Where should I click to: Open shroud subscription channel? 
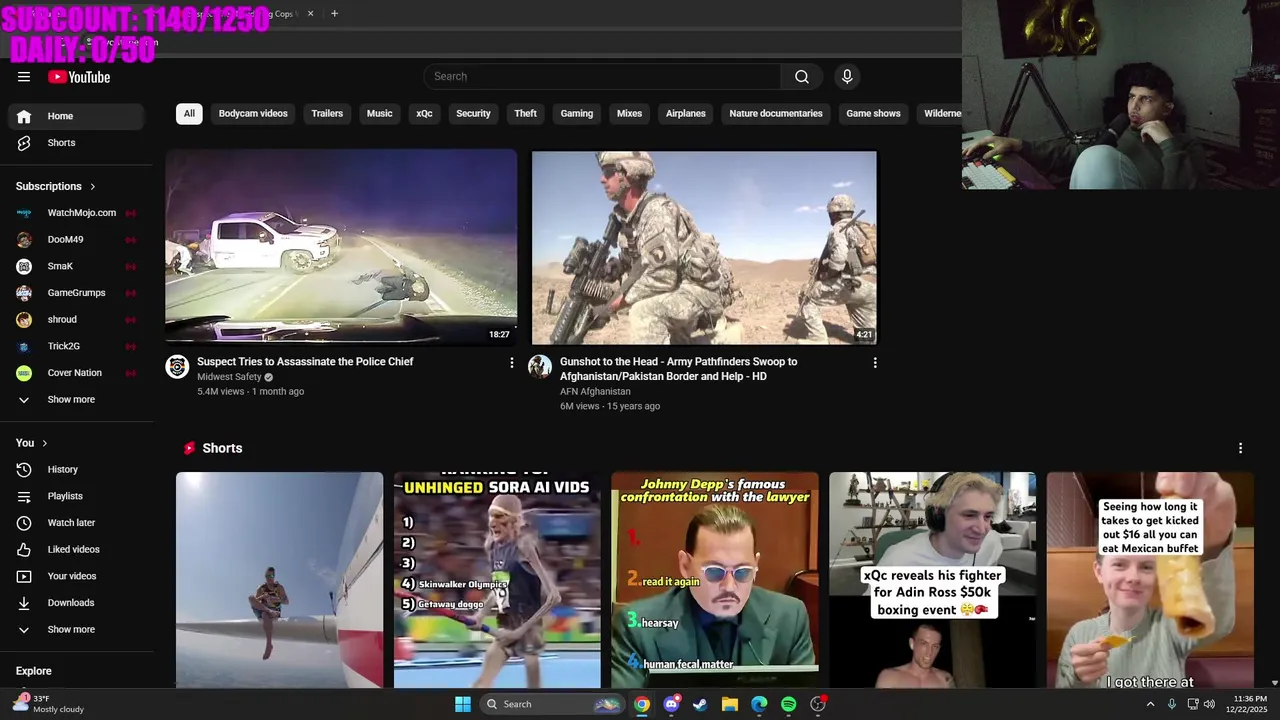76,320
